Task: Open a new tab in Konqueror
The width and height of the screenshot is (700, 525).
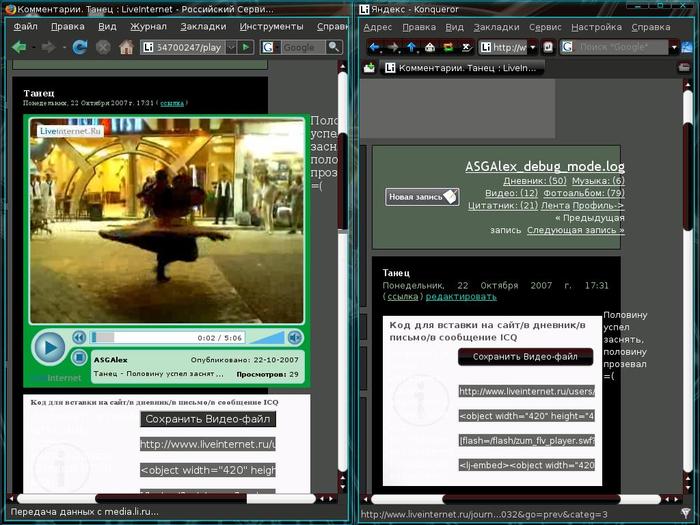Action: tap(369, 68)
